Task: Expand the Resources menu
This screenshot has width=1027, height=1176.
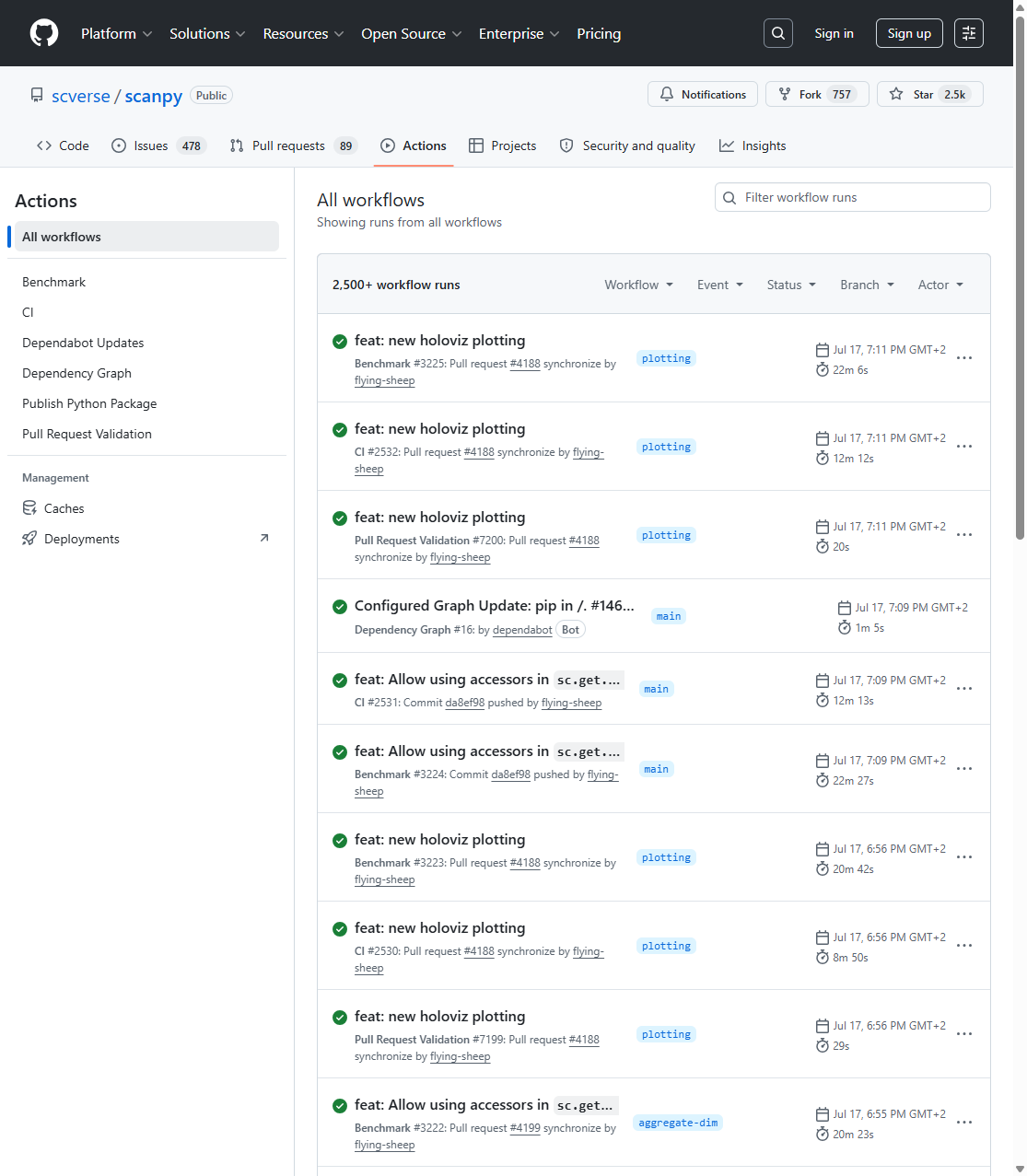Action: (x=304, y=33)
